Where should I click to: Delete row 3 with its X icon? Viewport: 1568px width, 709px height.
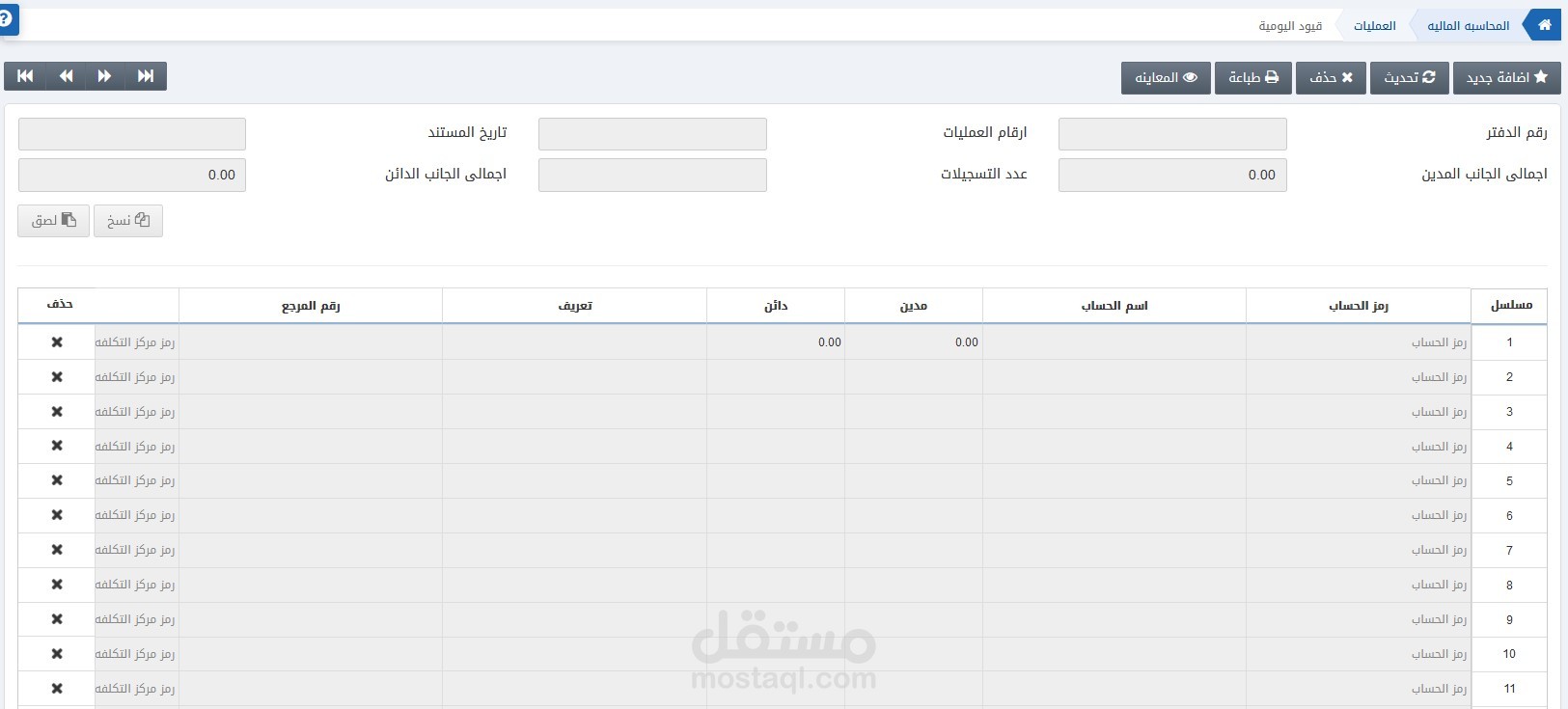57,412
